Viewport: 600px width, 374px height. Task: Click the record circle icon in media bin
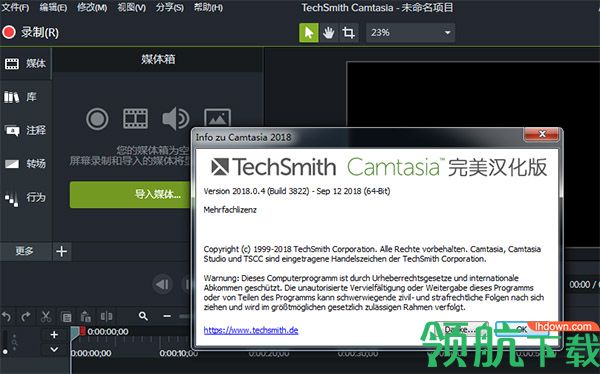(x=97, y=119)
